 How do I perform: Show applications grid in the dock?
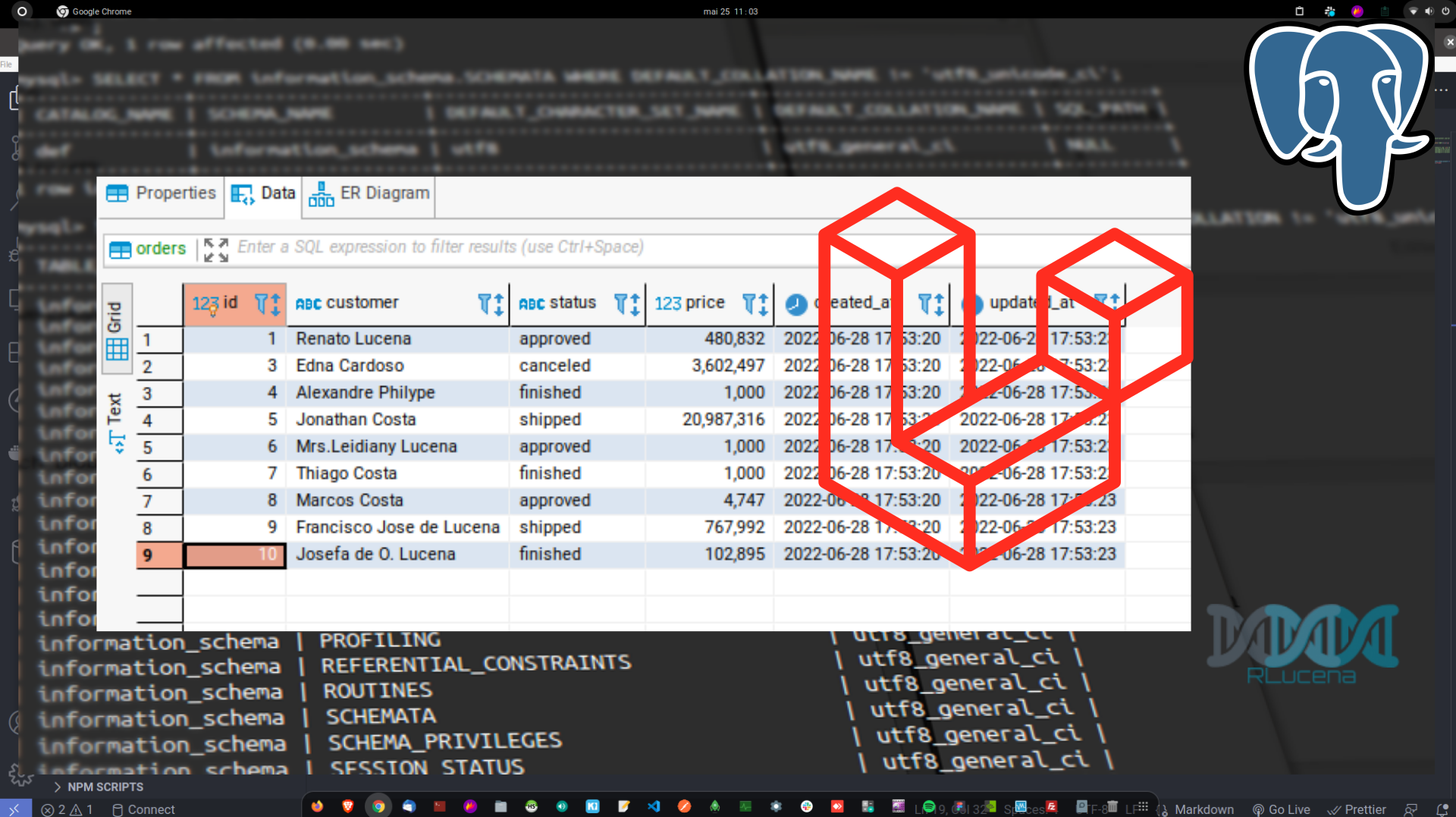click(x=1143, y=806)
